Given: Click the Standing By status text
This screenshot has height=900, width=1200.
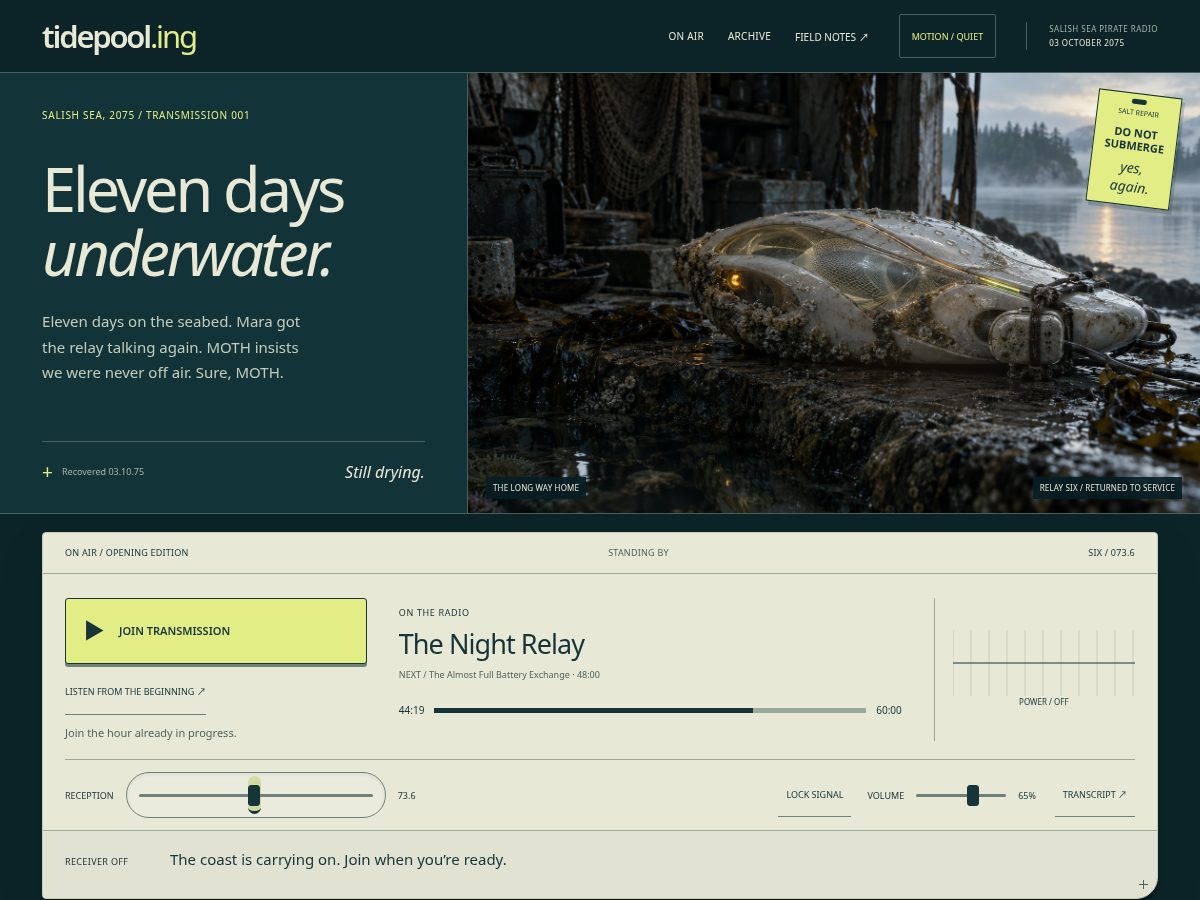Looking at the screenshot, I should pyautogui.click(x=638, y=553).
